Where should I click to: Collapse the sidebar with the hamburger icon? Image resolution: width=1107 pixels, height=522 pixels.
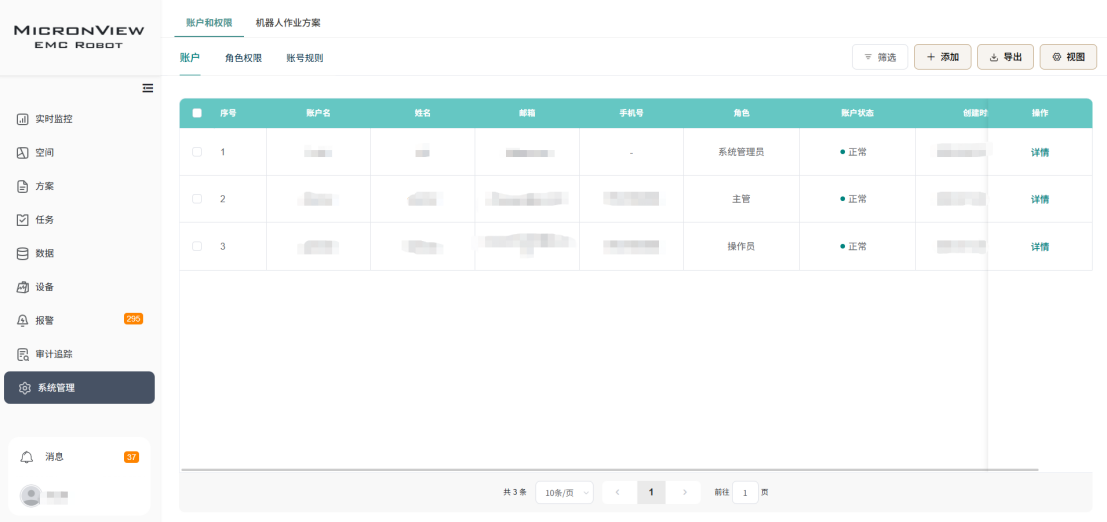tap(148, 88)
